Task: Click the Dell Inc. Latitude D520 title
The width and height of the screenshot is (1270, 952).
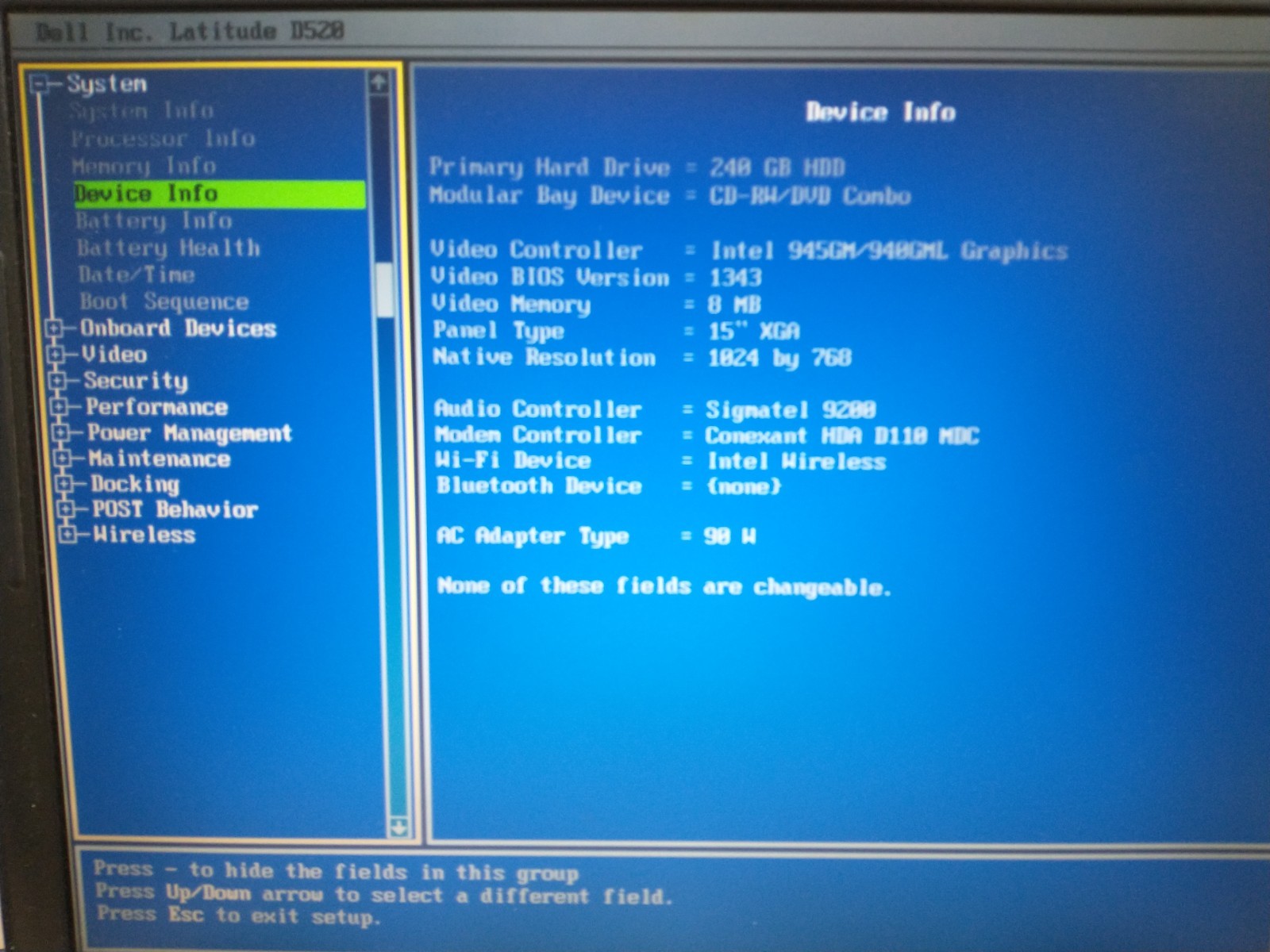Action: [x=190, y=32]
